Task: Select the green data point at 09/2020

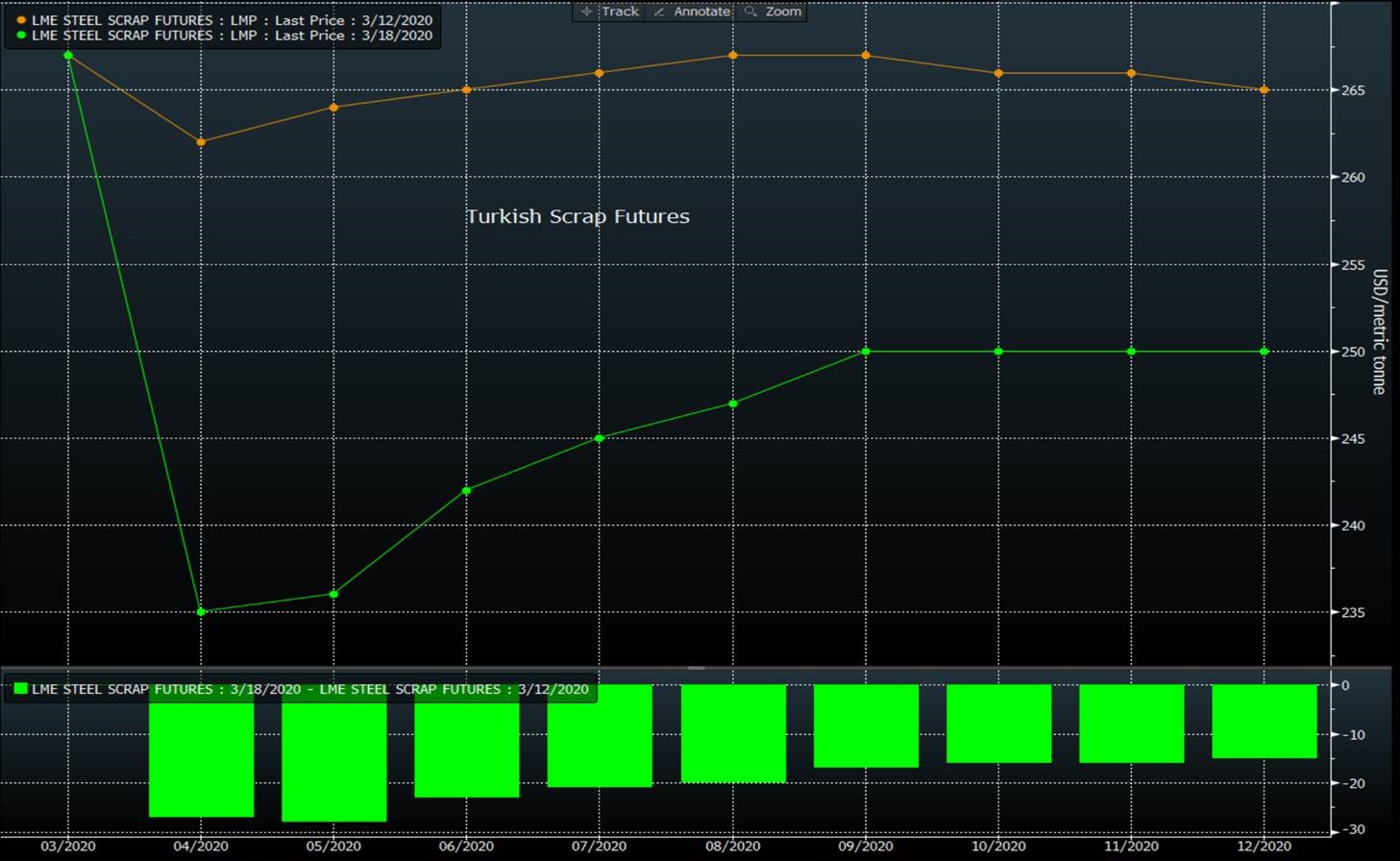Action: (x=866, y=352)
